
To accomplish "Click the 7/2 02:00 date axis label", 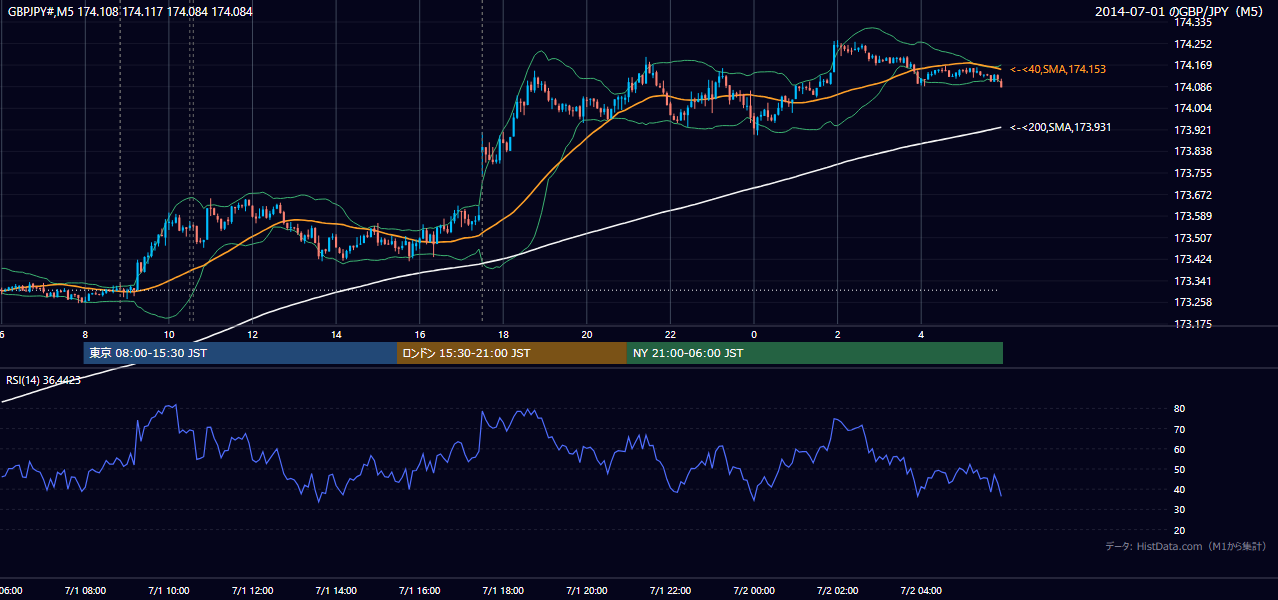I will tap(838, 591).
